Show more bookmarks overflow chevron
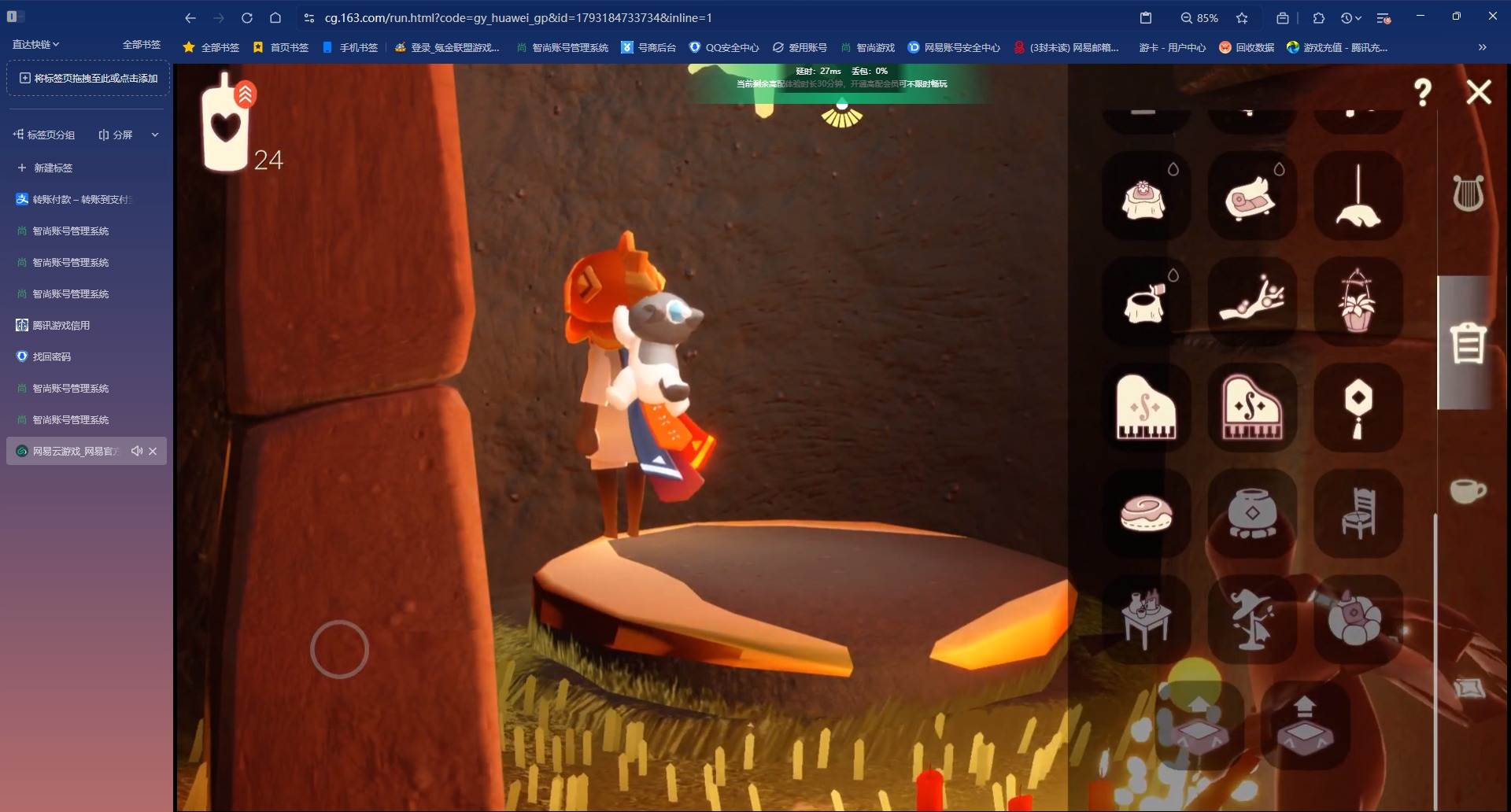The width and height of the screenshot is (1511, 812). click(x=1482, y=47)
